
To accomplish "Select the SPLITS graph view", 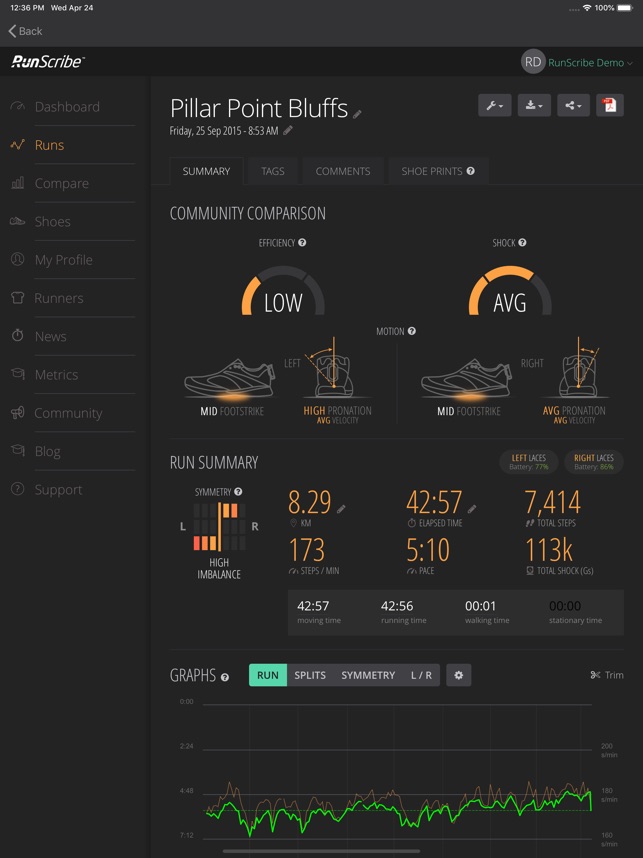I will point(310,675).
